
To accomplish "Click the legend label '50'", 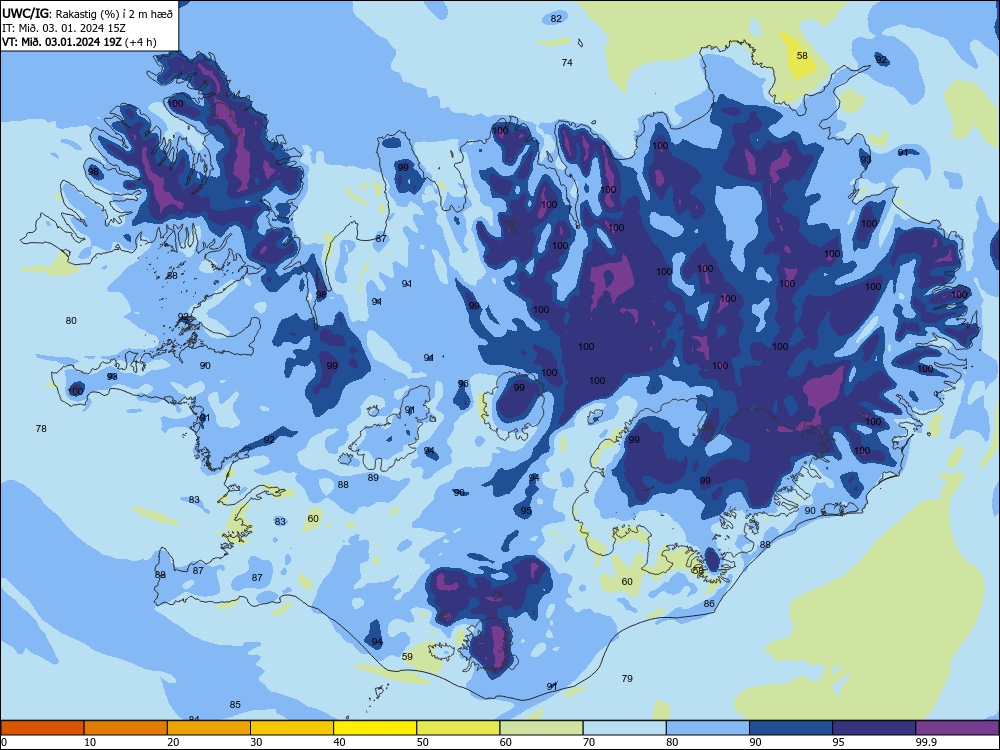I will pos(423,742).
